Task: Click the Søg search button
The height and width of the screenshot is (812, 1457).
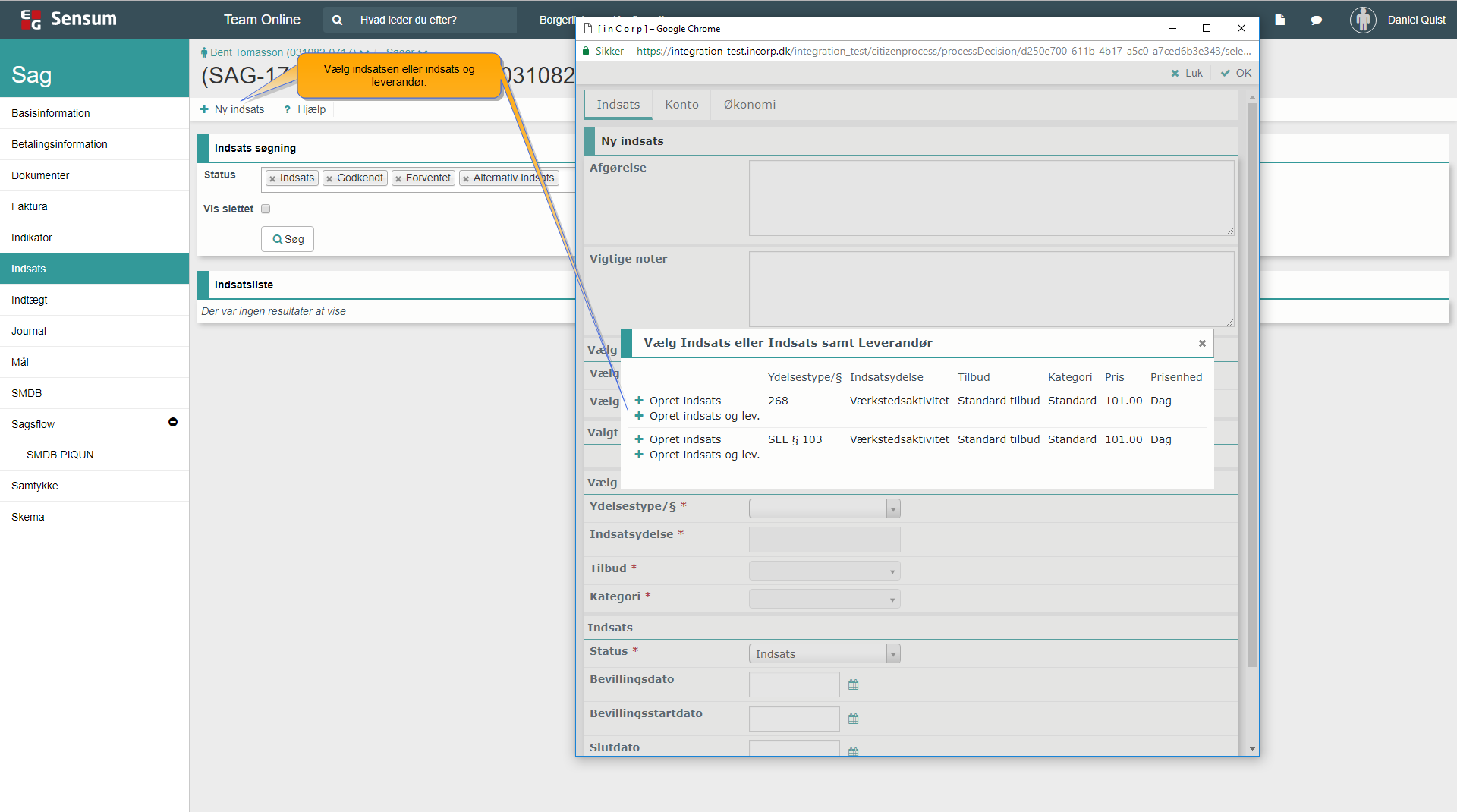Action: pos(288,239)
